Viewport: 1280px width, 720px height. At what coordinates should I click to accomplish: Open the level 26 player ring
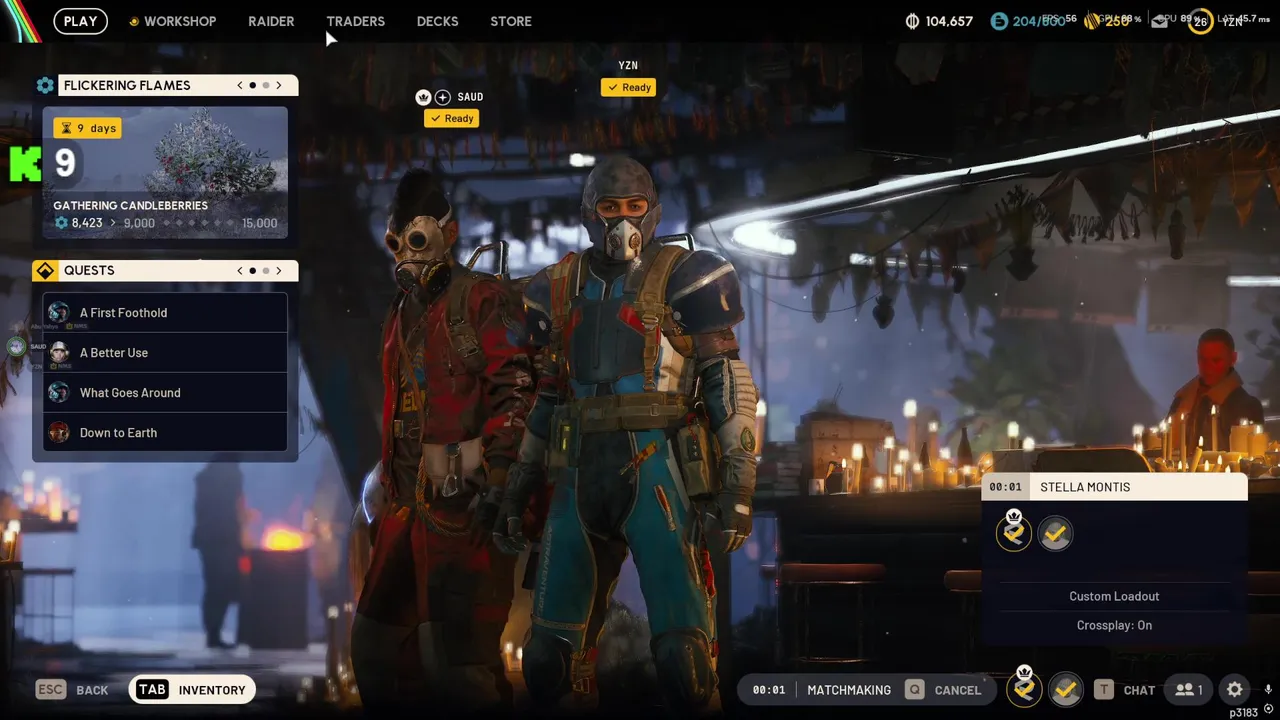click(x=1200, y=21)
